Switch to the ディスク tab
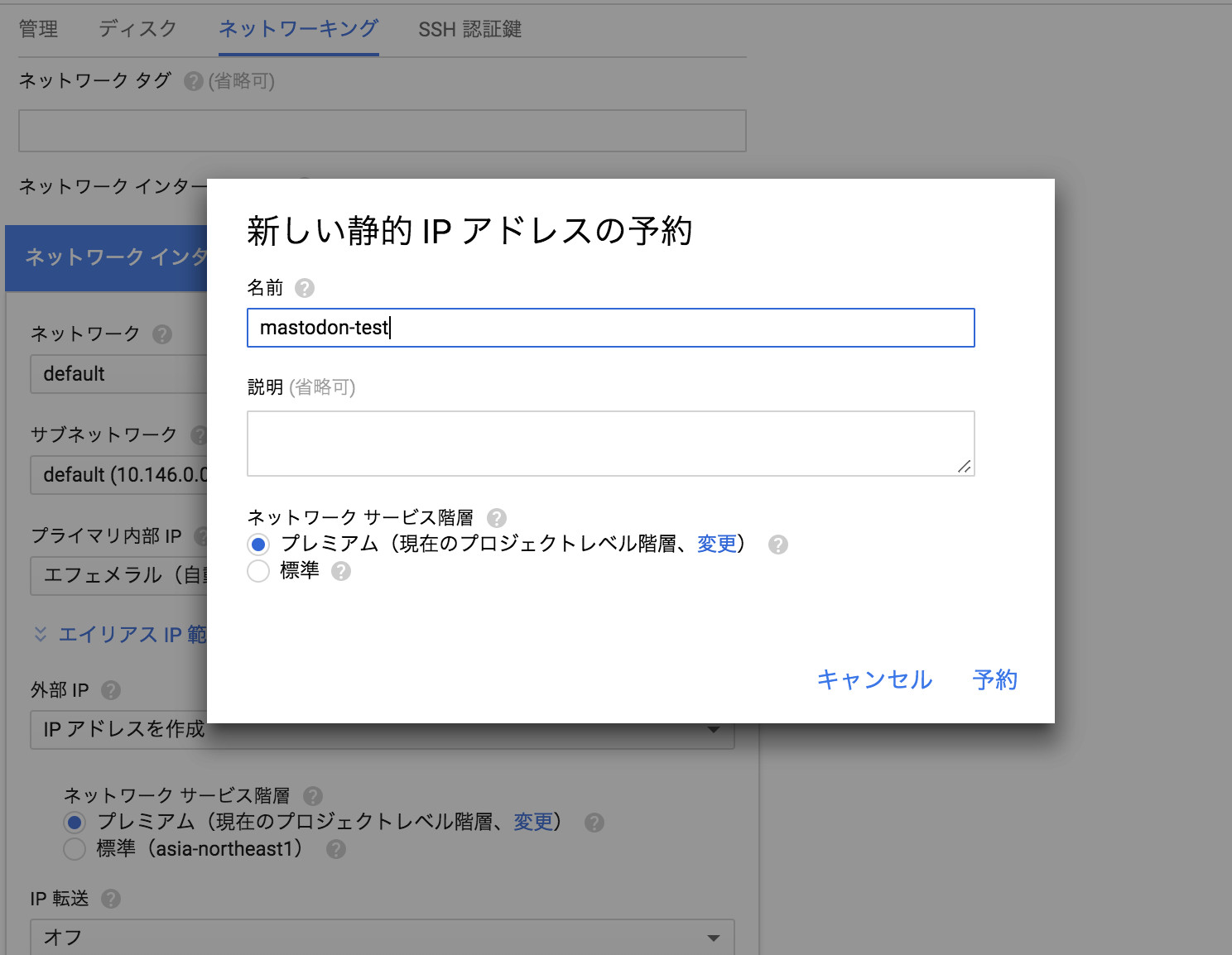 137,29
